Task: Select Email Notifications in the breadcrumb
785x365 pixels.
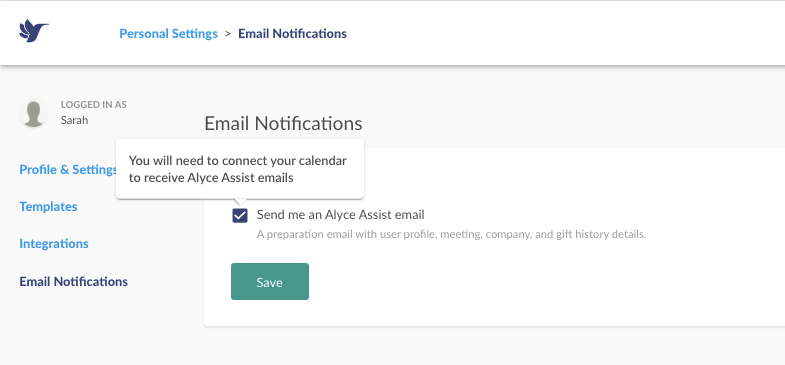Action: click(292, 34)
